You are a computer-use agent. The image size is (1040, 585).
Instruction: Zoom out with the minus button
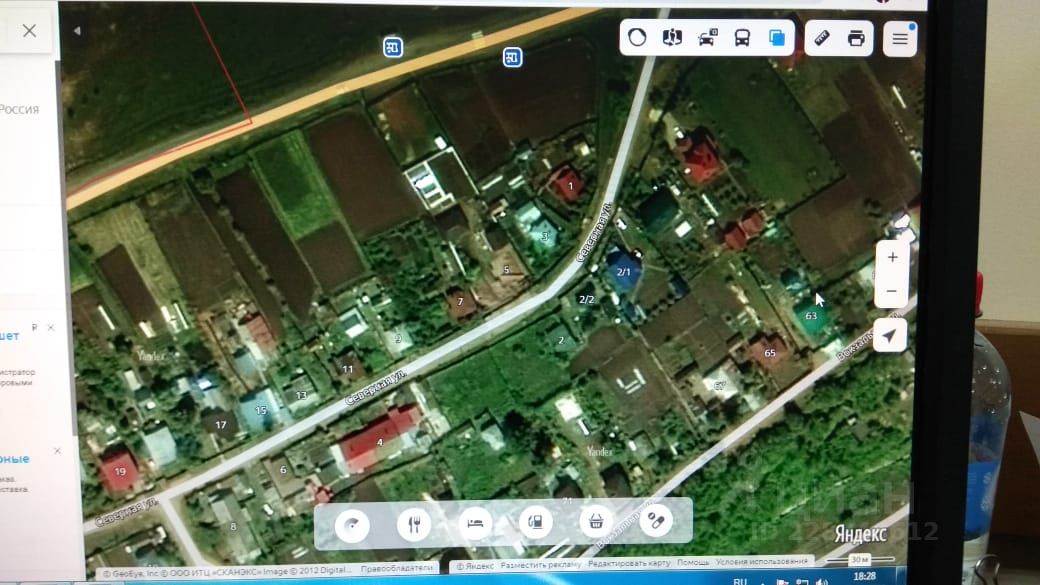pyautogui.click(x=891, y=291)
